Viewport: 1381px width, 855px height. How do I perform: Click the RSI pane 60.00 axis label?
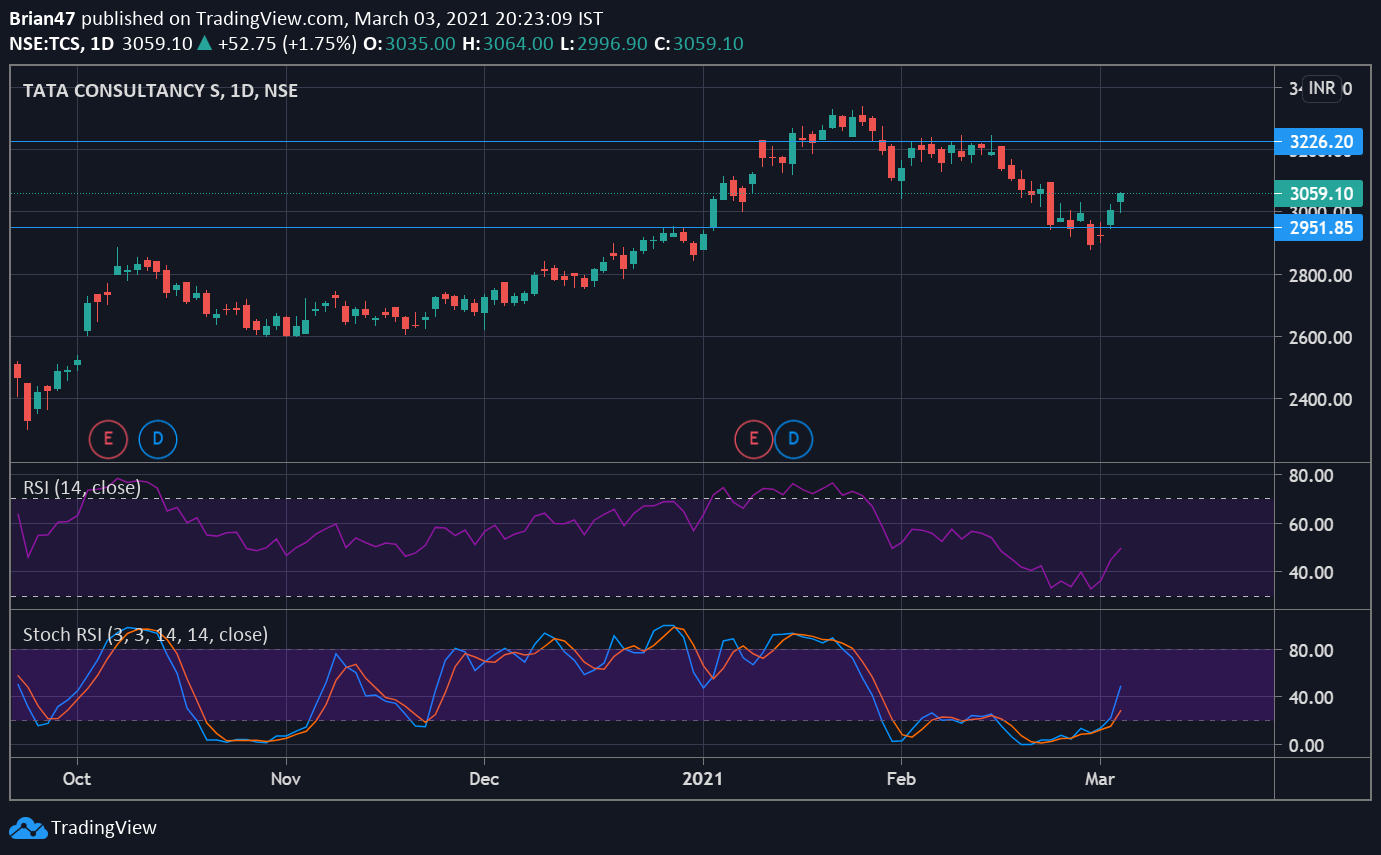pyautogui.click(x=1310, y=524)
